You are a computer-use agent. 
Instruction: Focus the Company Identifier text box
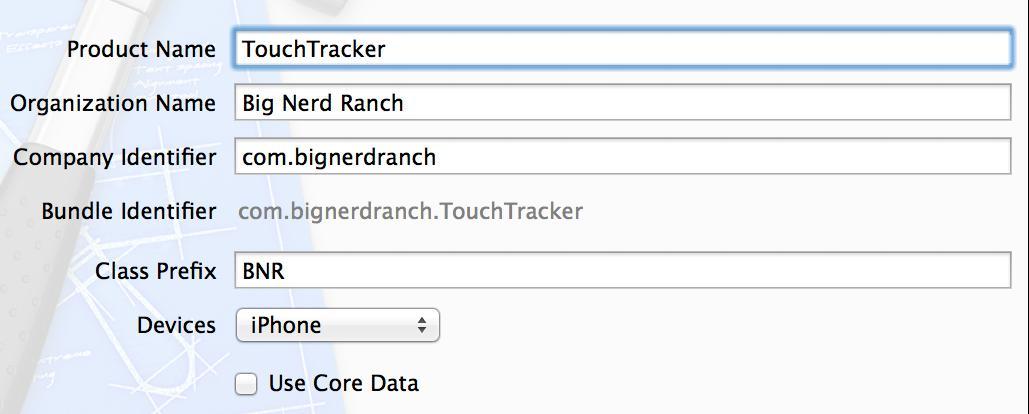click(622, 156)
